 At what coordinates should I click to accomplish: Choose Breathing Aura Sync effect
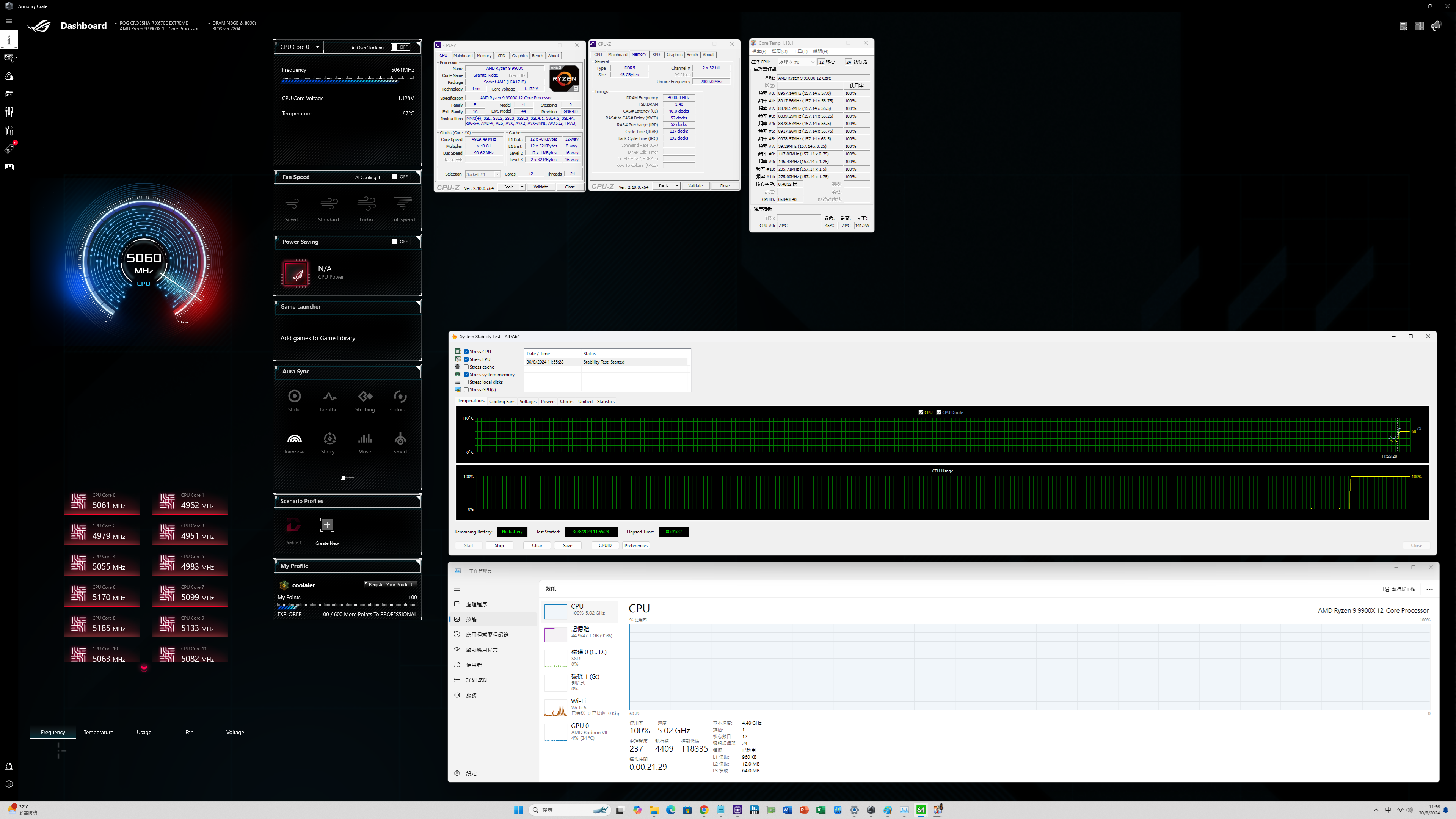pos(329,401)
